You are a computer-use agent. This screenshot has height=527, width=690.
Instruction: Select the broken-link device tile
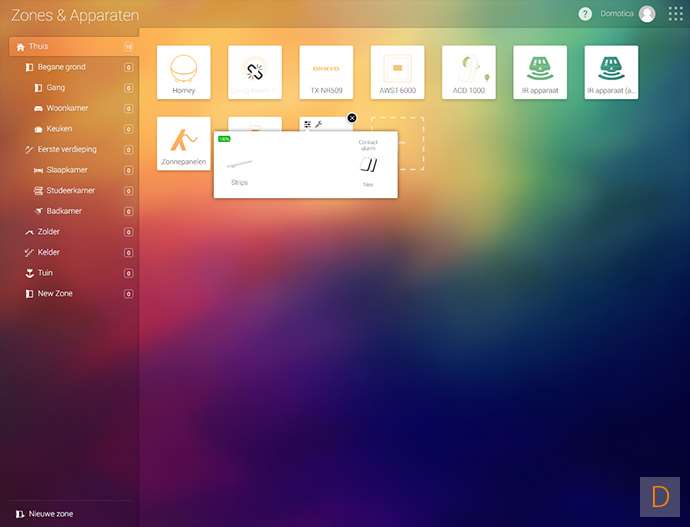255,72
